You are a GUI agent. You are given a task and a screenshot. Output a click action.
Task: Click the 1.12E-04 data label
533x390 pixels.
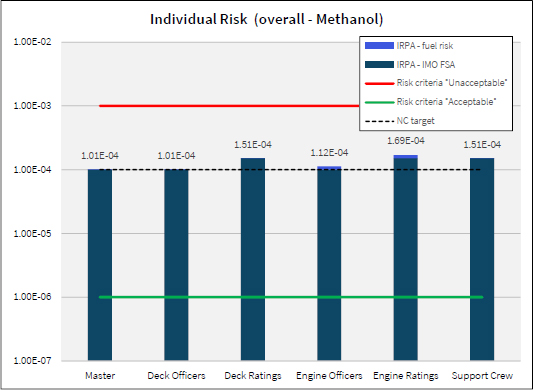point(329,153)
